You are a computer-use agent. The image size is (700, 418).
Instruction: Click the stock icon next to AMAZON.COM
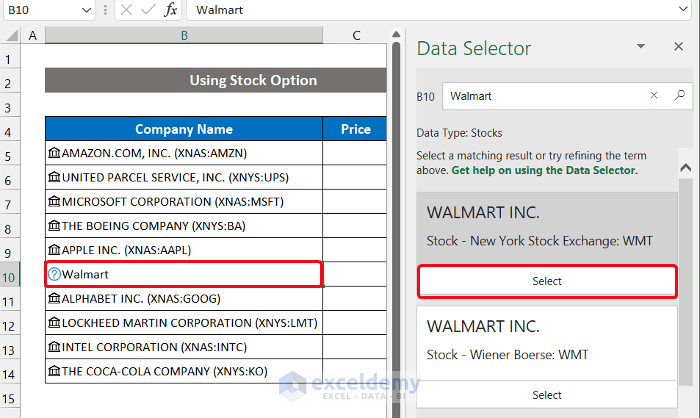(x=54, y=153)
